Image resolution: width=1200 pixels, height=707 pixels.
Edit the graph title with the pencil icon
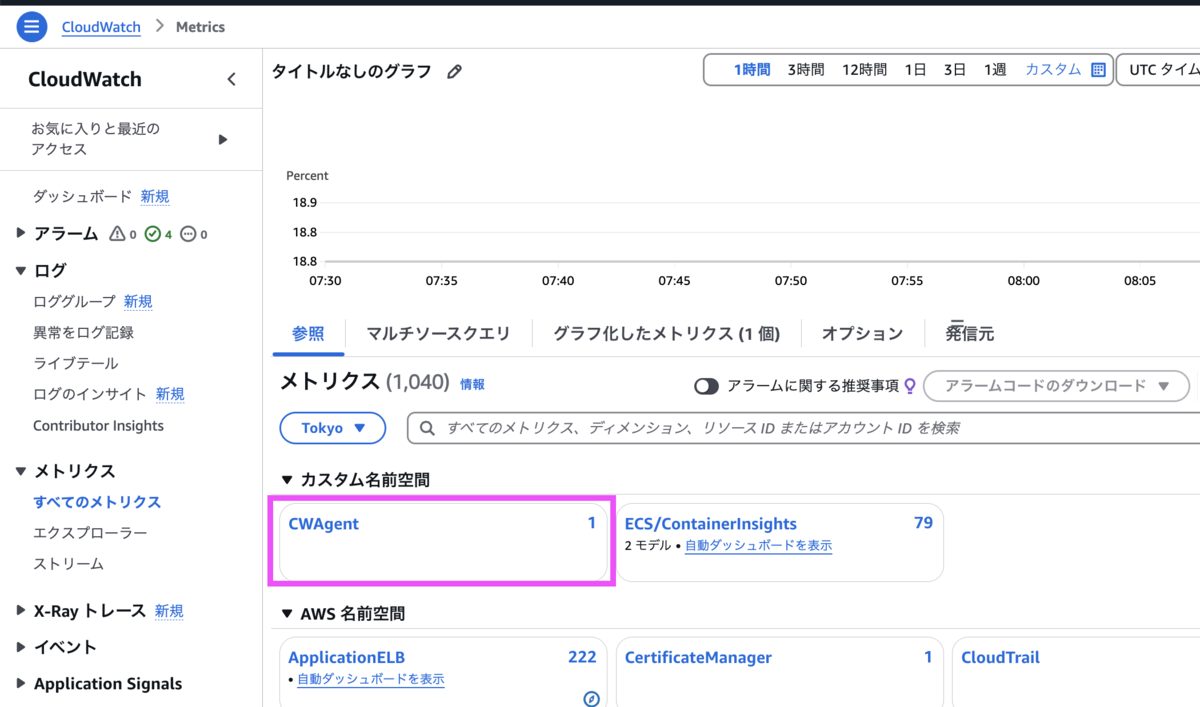[x=454, y=71]
